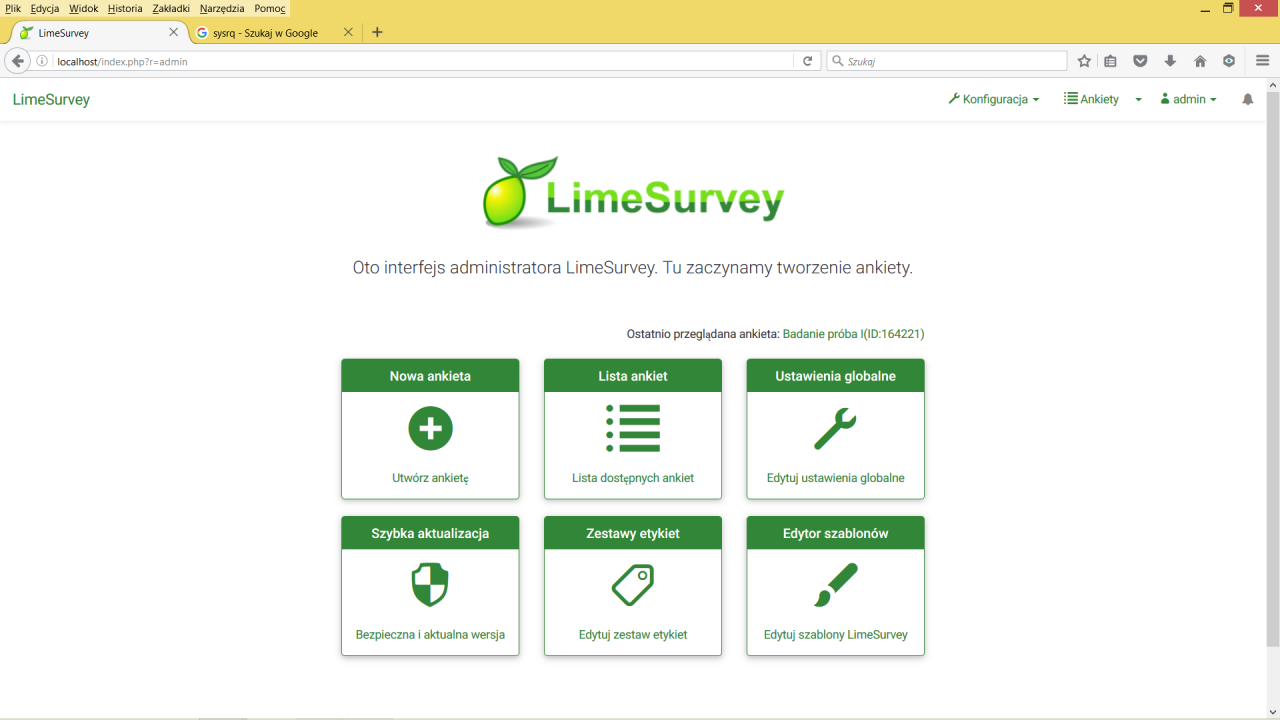Open Edycja menu

point(45,8)
